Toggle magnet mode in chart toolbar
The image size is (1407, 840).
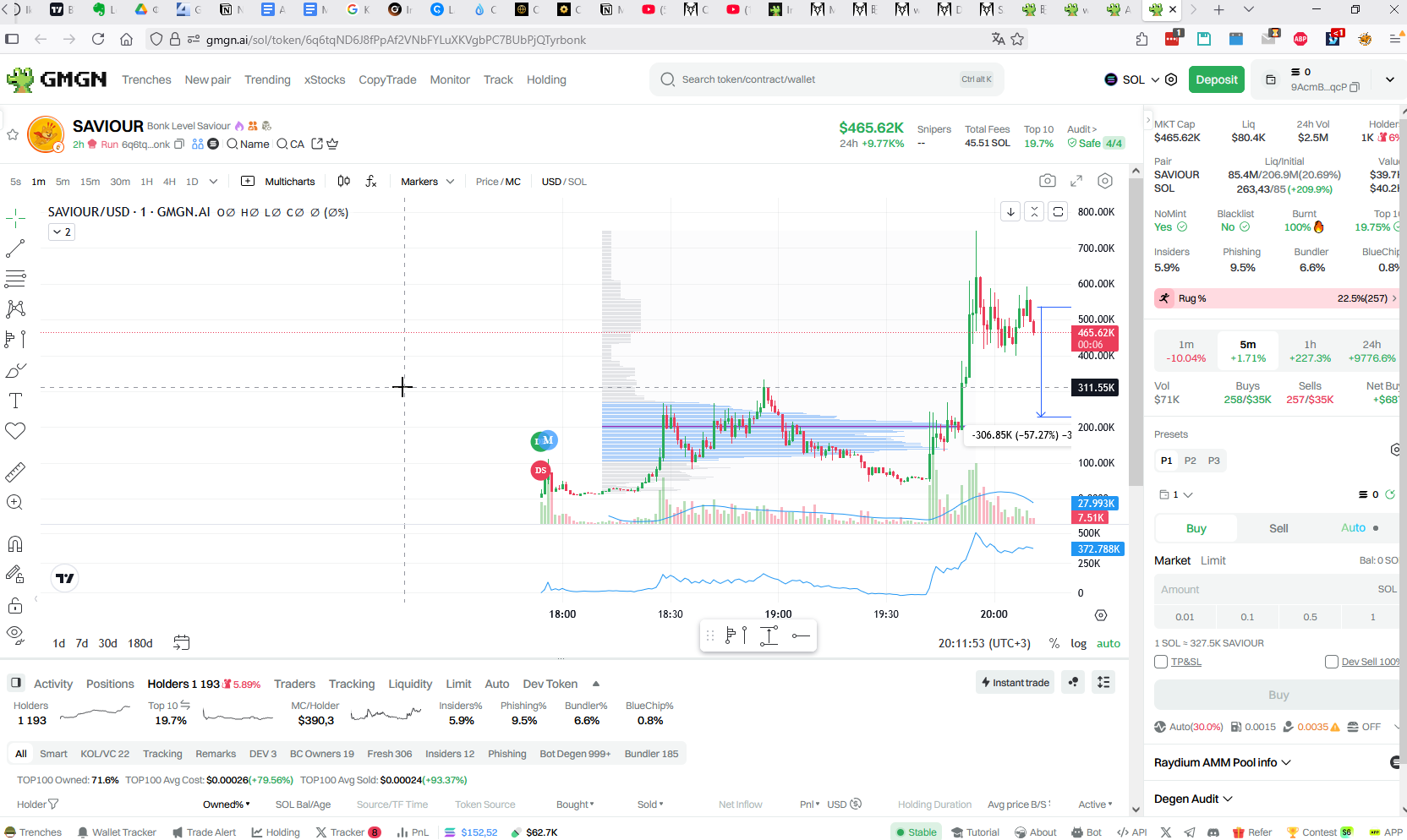tap(15, 543)
